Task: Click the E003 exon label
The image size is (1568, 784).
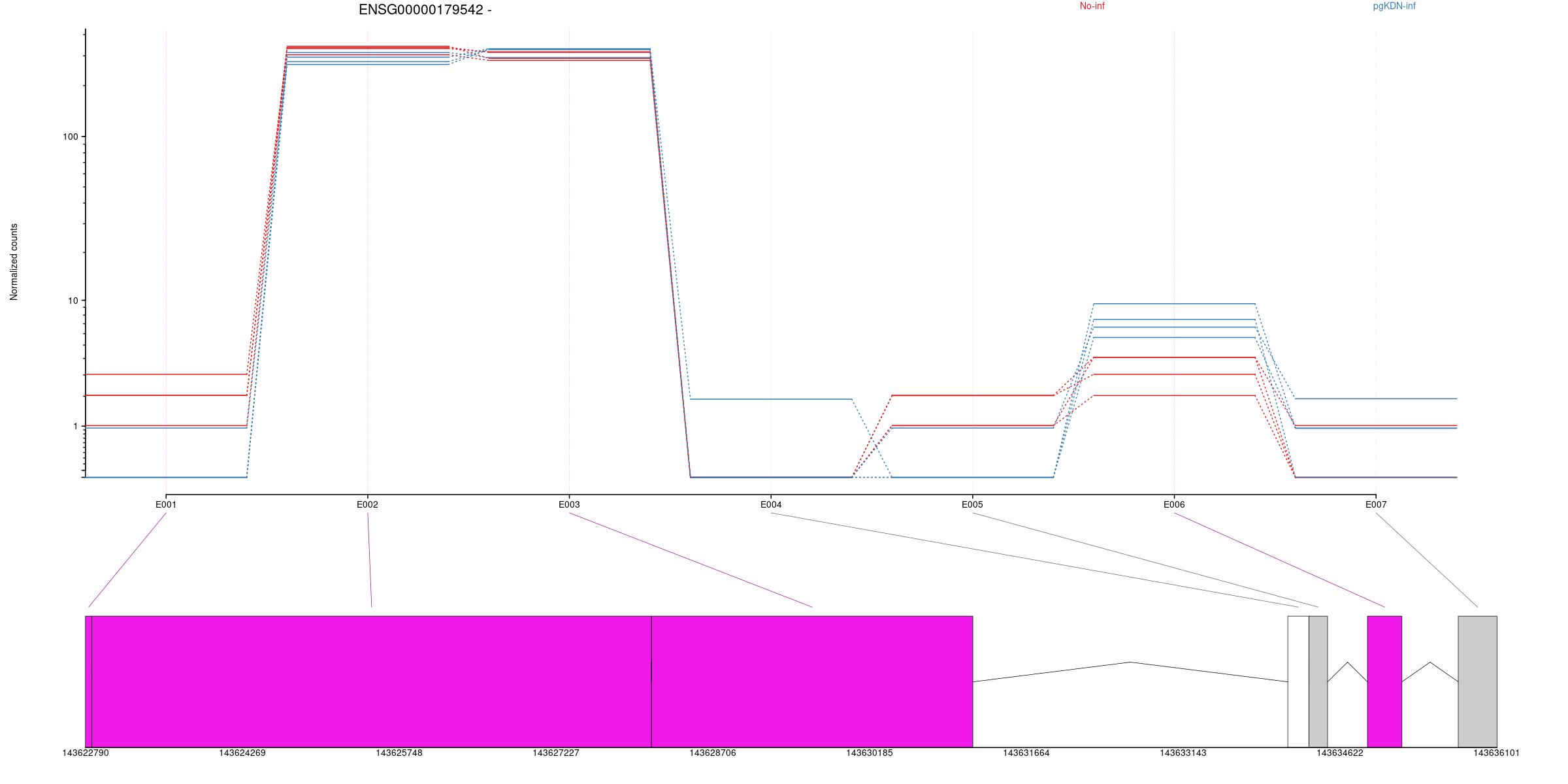Action: pyautogui.click(x=569, y=504)
